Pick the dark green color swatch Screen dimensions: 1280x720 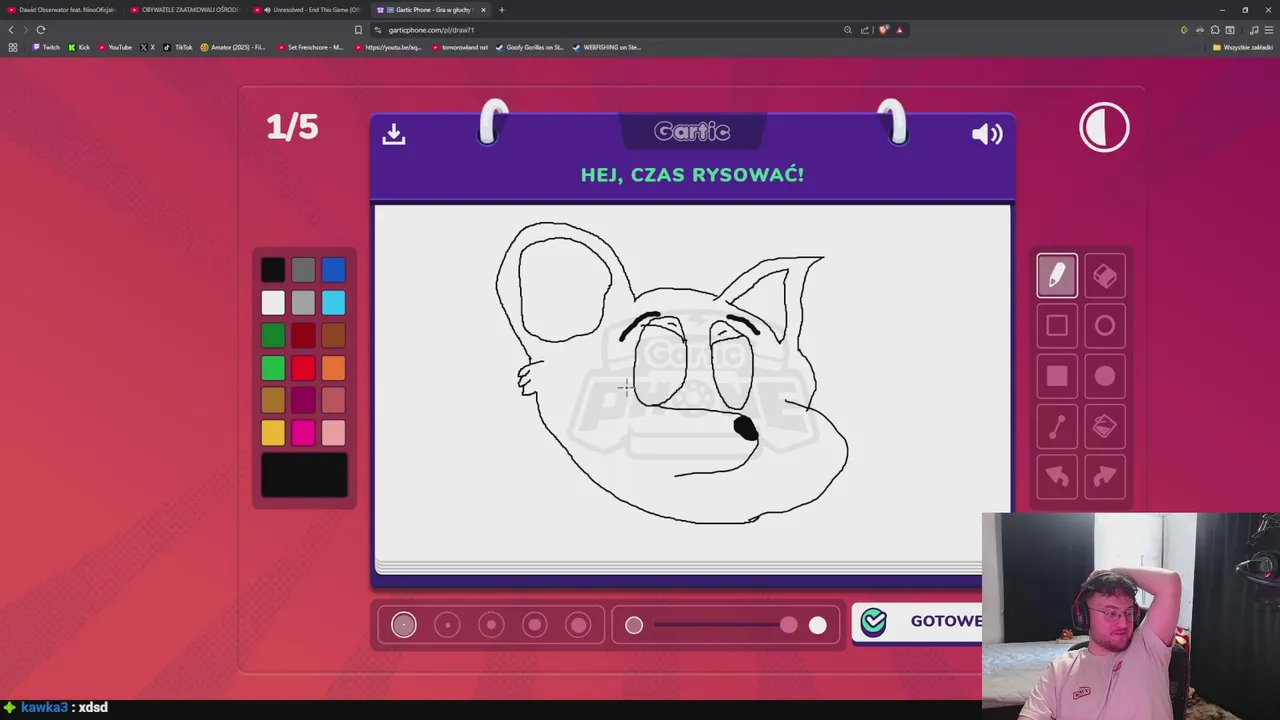(x=273, y=335)
